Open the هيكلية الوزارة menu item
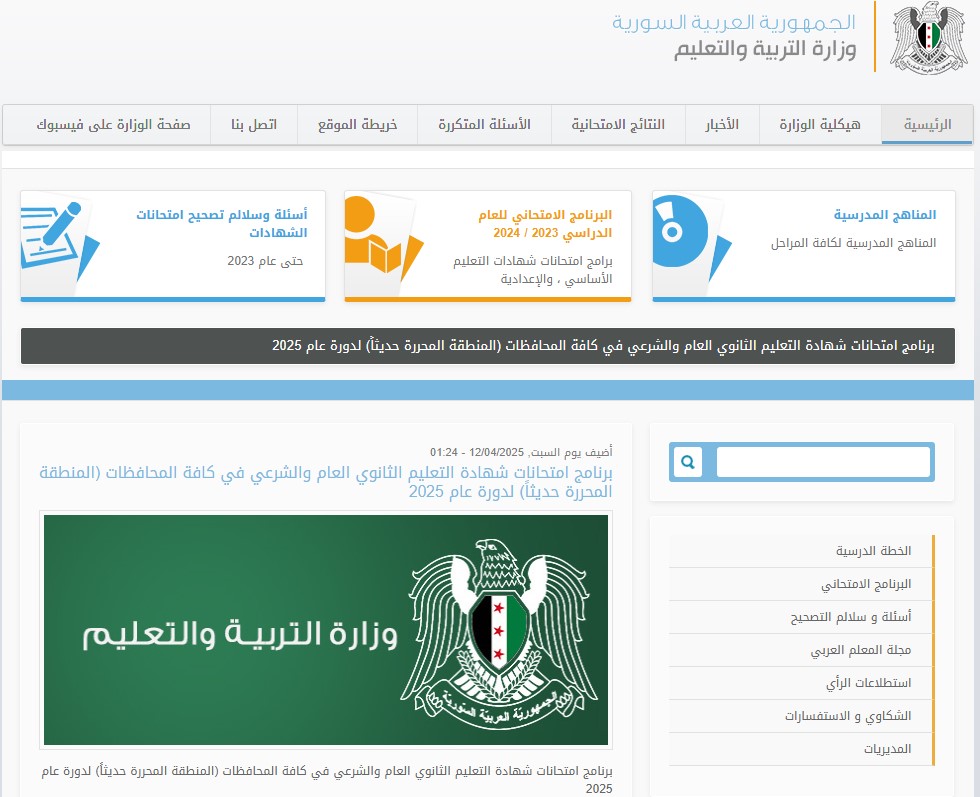Screen dimensions: 980x797 point(820,124)
